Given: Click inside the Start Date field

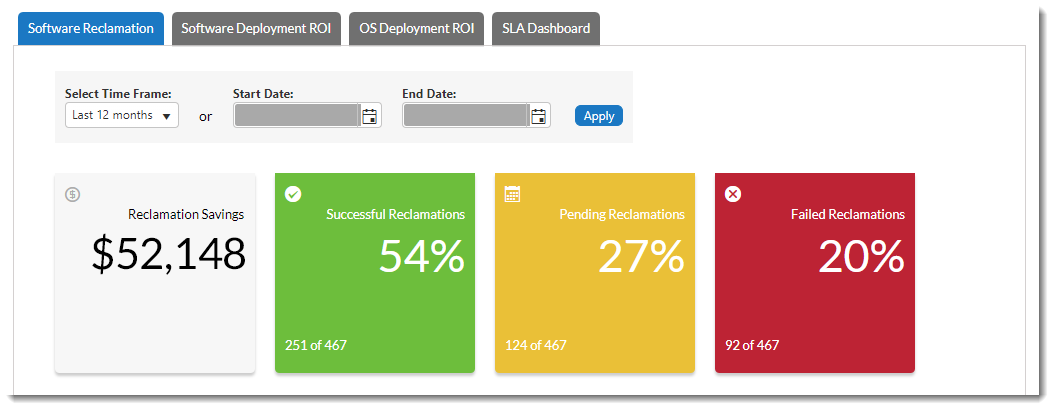Looking at the screenshot, I should point(296,116).
